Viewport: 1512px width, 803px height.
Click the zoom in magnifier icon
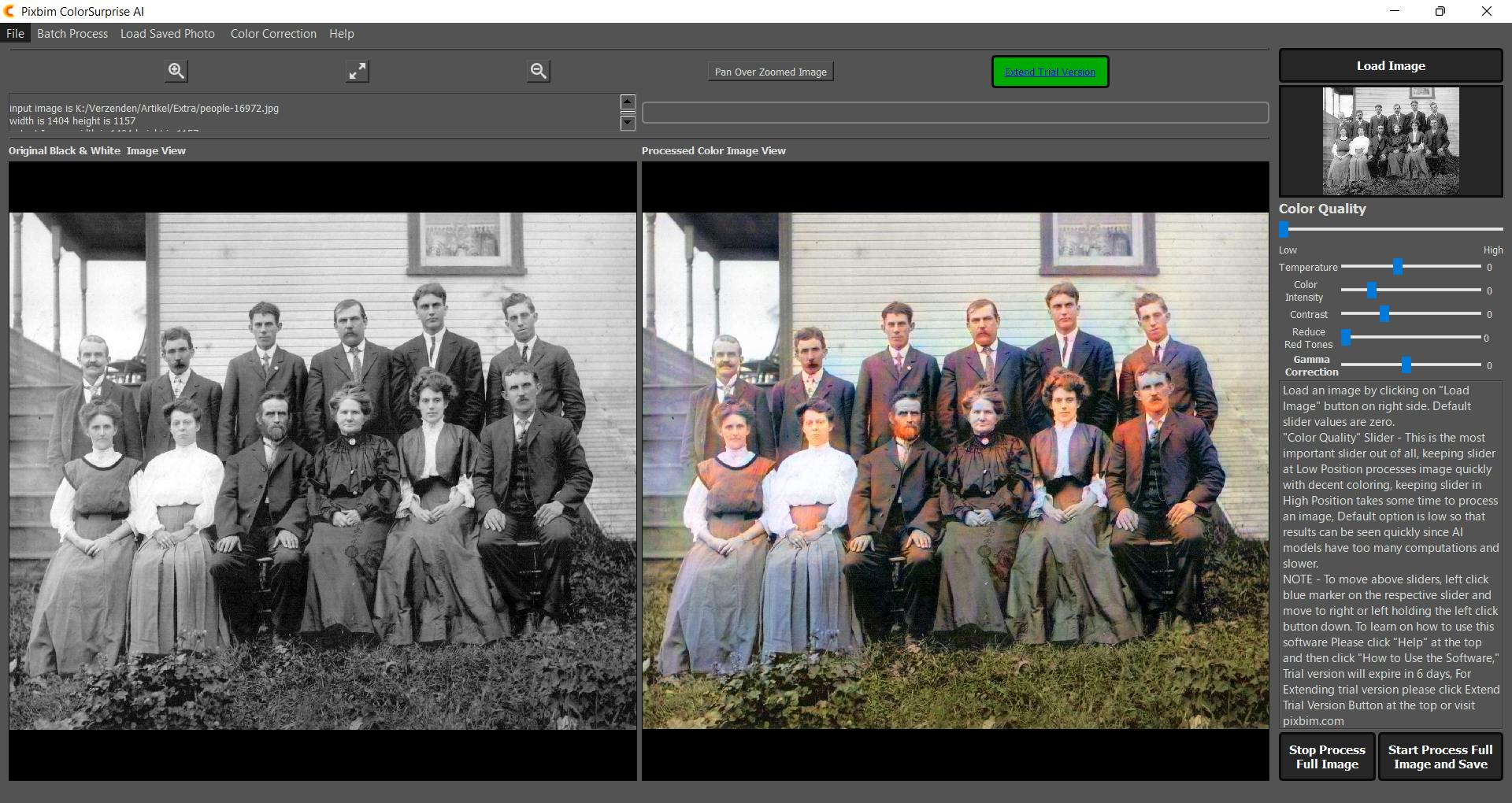point(176,71)
